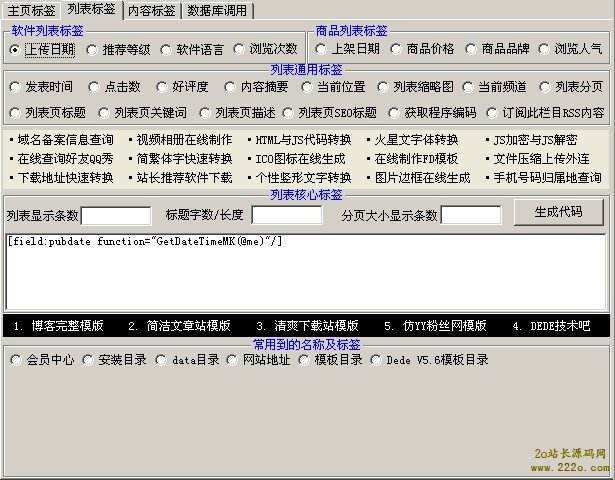The width and height of the screenshot is (615, 480).
Task: Open the ICO图标在线生成 link
Action: pyautogui.click(x=300, y=159)
